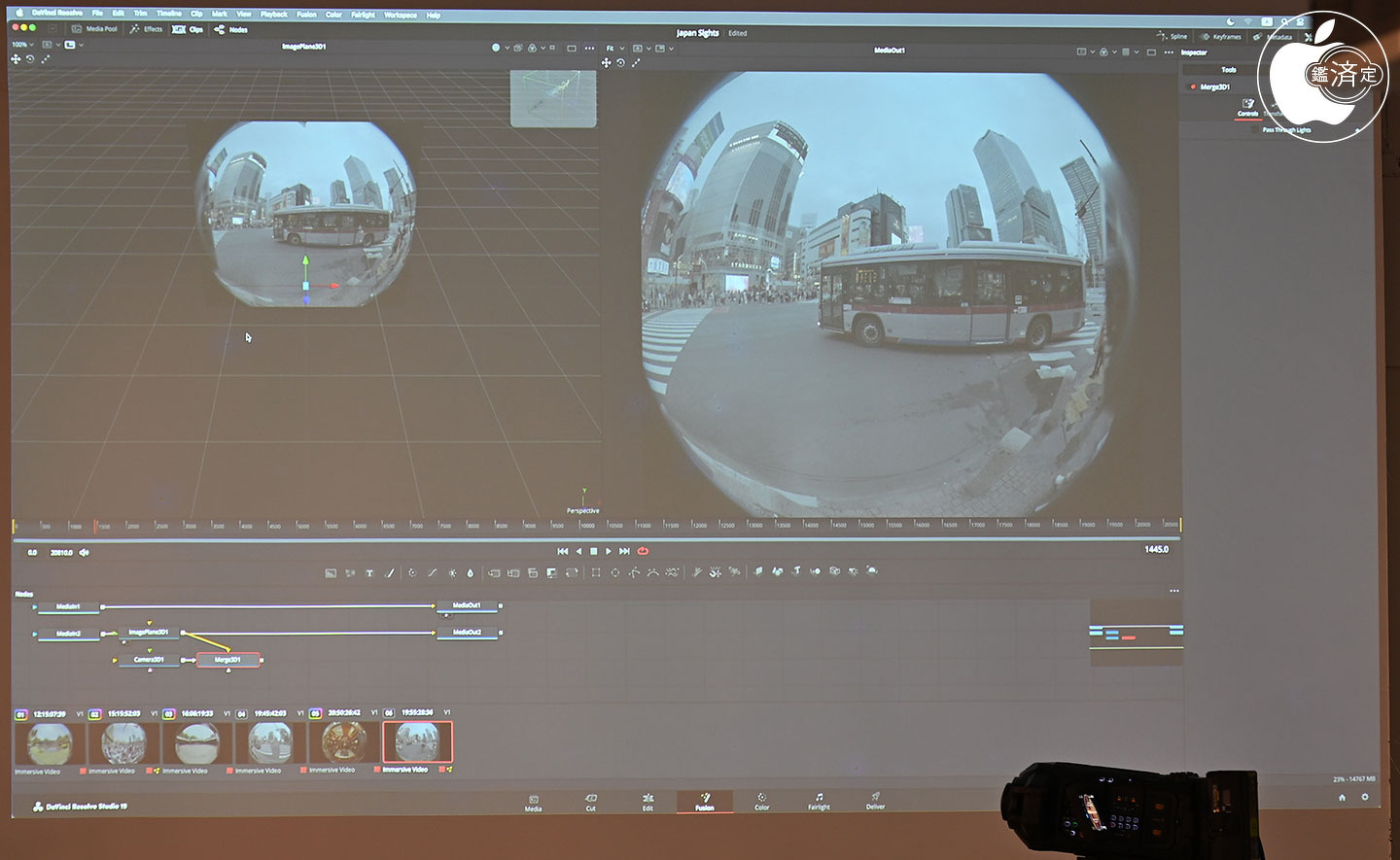Click the pan tool in the right viewer
This screenshot has width=1400, height=860.
click(x=607, y=62)
